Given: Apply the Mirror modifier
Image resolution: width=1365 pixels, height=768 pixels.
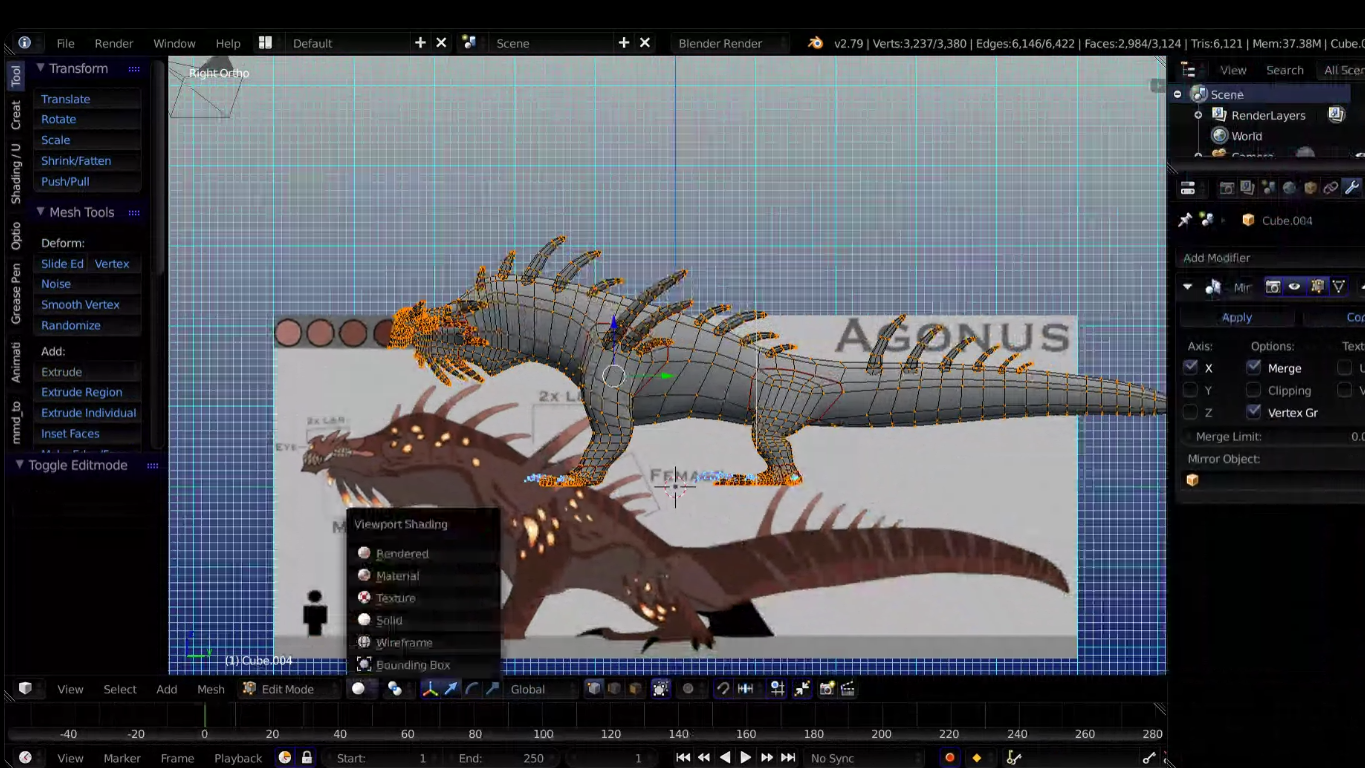Looking at the screenshot, I should click(1237, 317).
